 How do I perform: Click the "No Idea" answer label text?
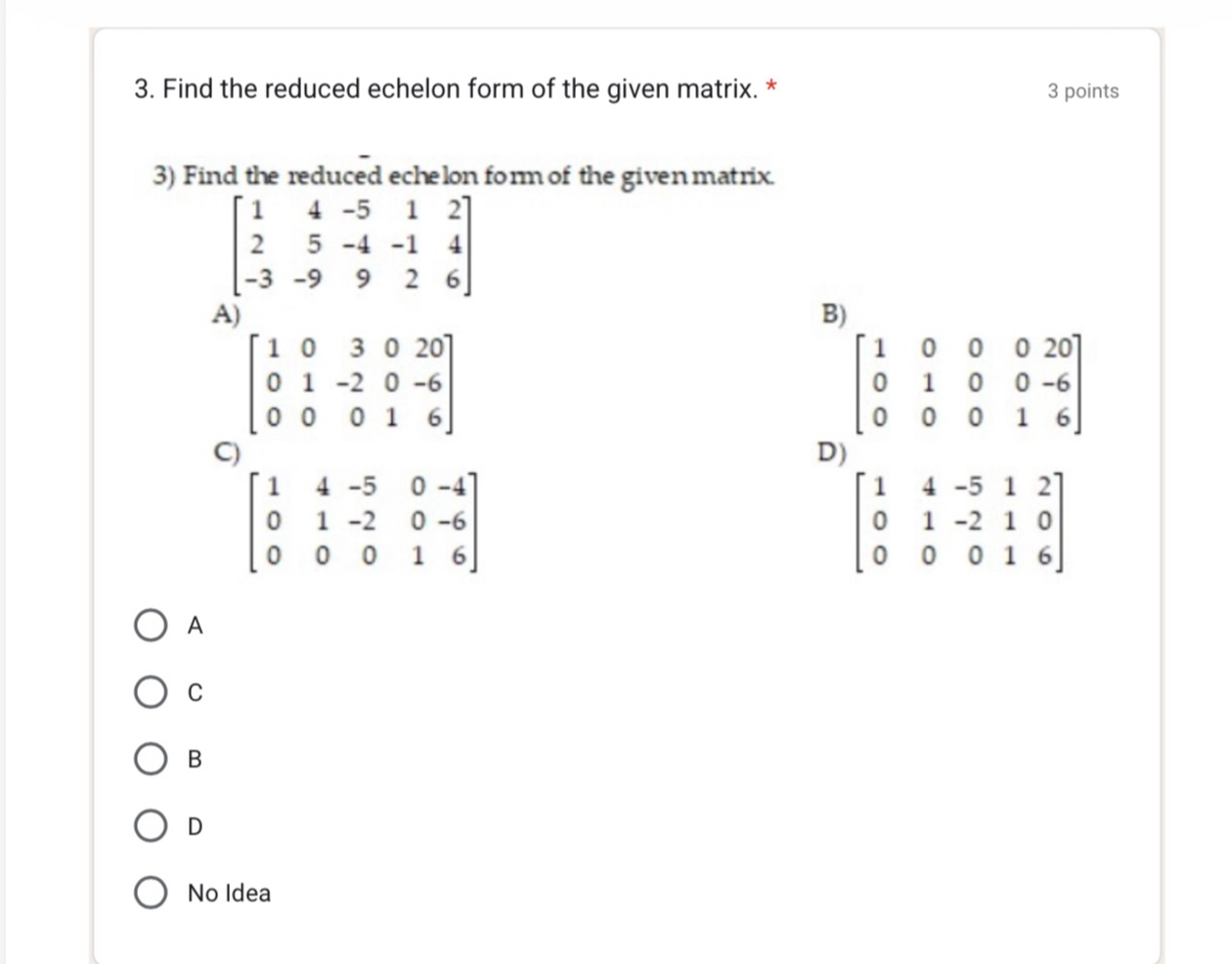click(229, 893)
